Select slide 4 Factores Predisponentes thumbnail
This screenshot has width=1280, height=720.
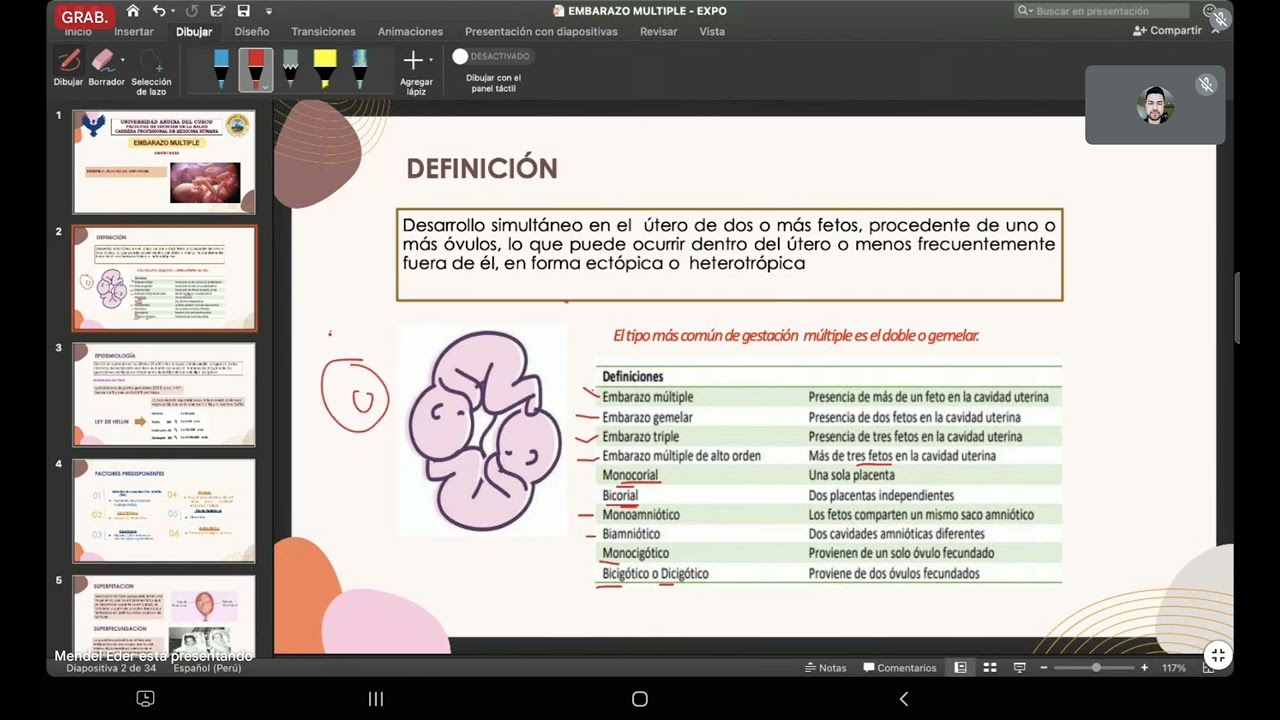coord(164,511)
